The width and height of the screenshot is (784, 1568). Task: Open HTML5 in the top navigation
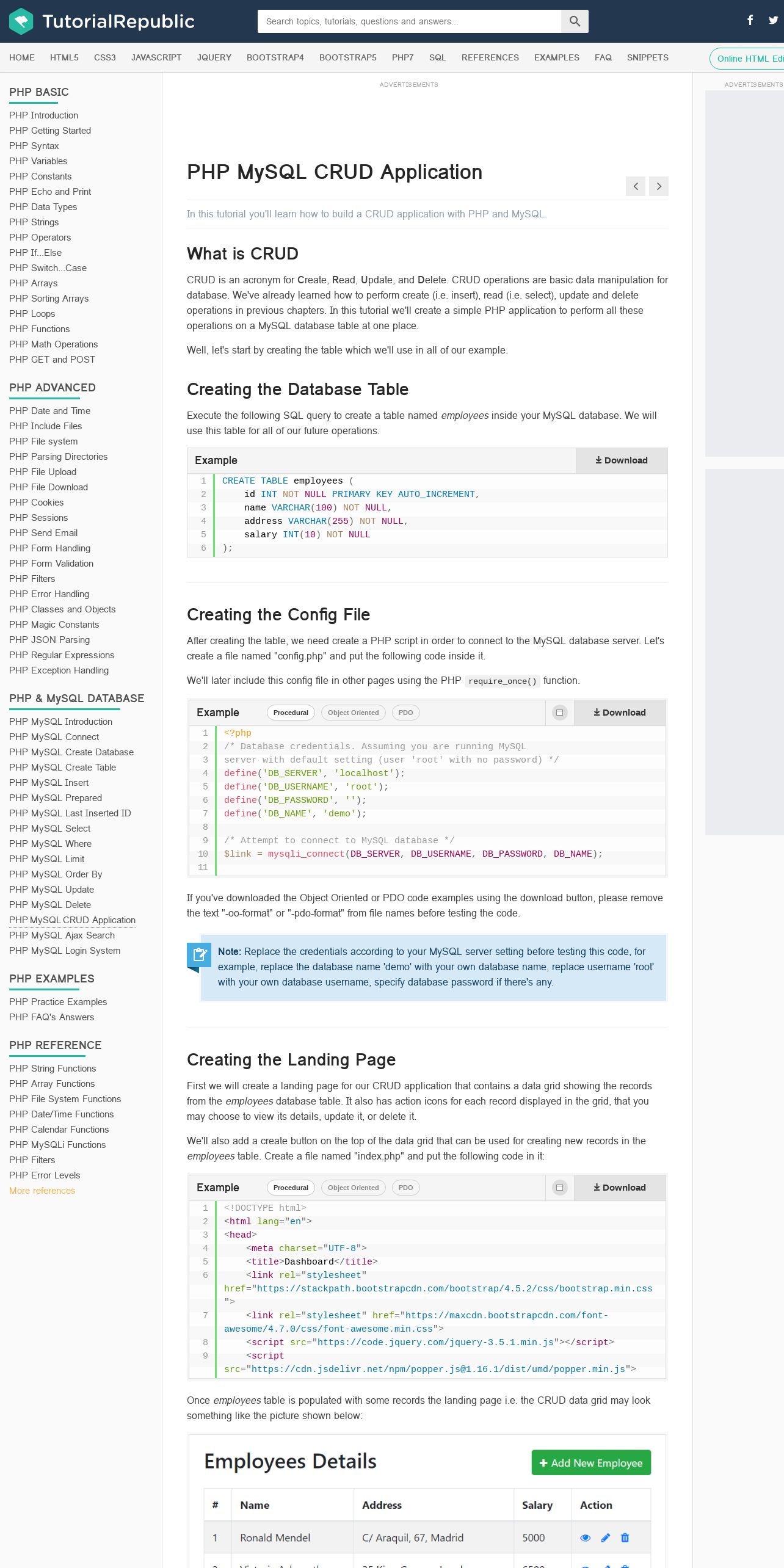[x=64, y=57]
